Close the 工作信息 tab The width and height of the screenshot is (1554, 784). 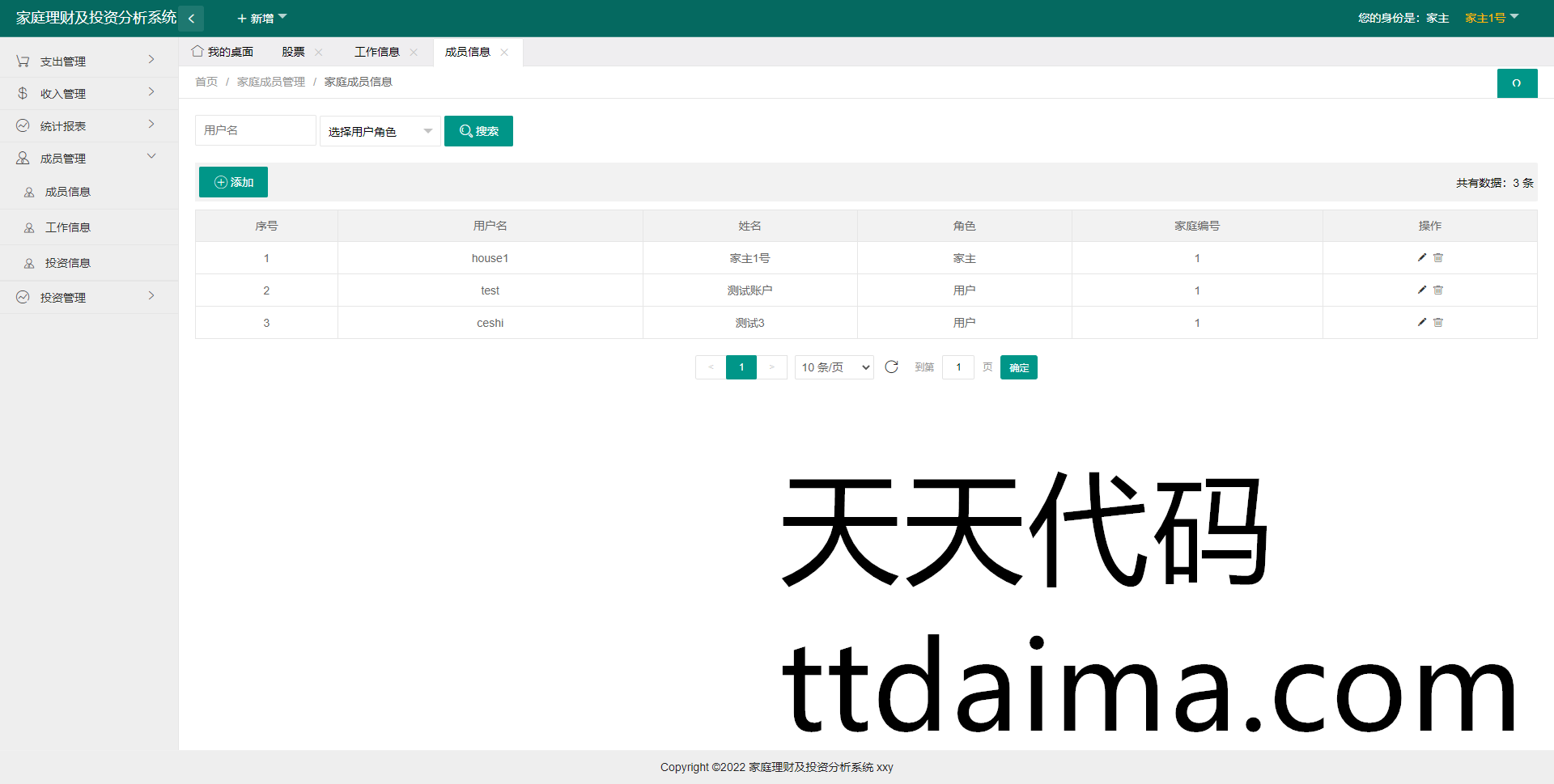point(414,53)
